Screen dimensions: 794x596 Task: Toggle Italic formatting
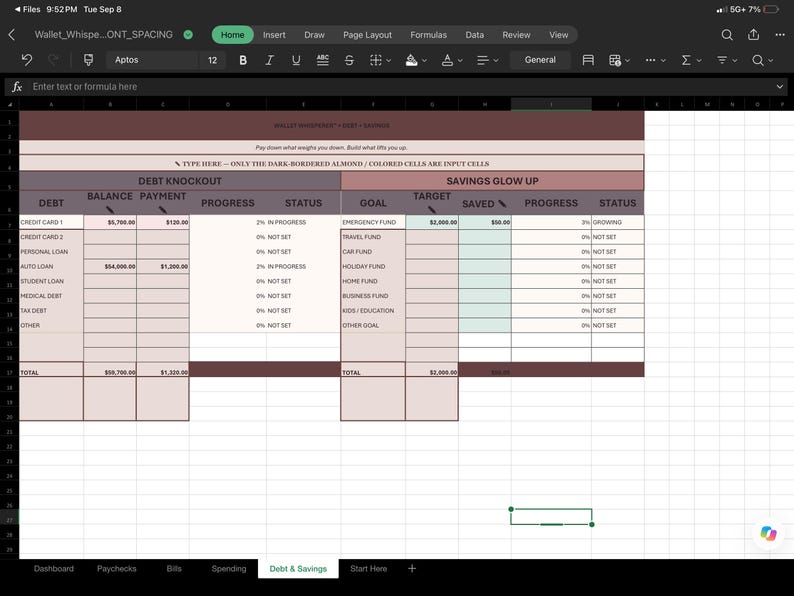tap(269, 60)
